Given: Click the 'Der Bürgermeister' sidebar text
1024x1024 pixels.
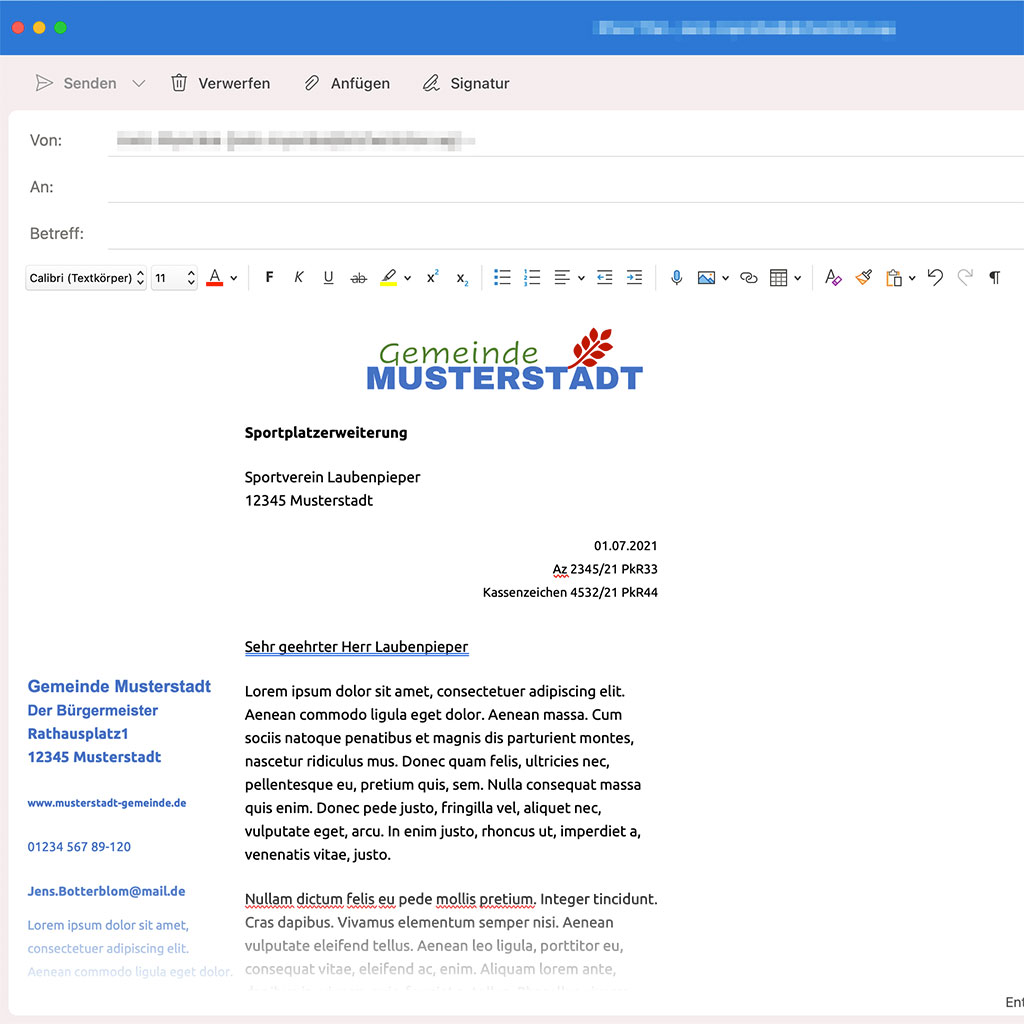Looking at the screenshot, I should (x=93, y=711).
